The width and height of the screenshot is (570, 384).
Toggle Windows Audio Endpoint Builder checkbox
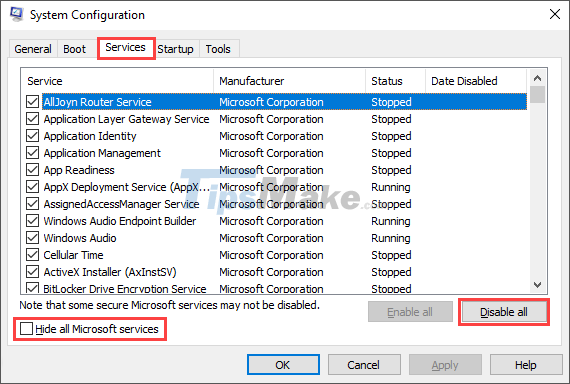(32, 221)
